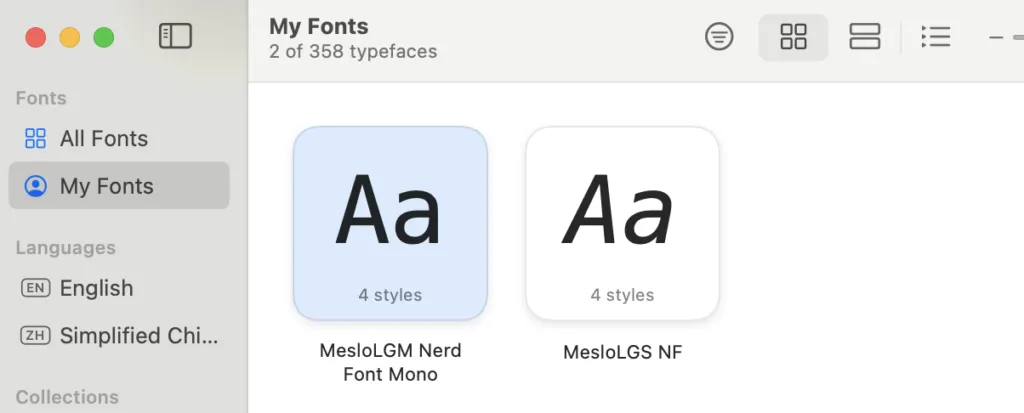Viewport: 1024px width, 413px height.
Task: Click the Collections section header
Action: (67, 397)
